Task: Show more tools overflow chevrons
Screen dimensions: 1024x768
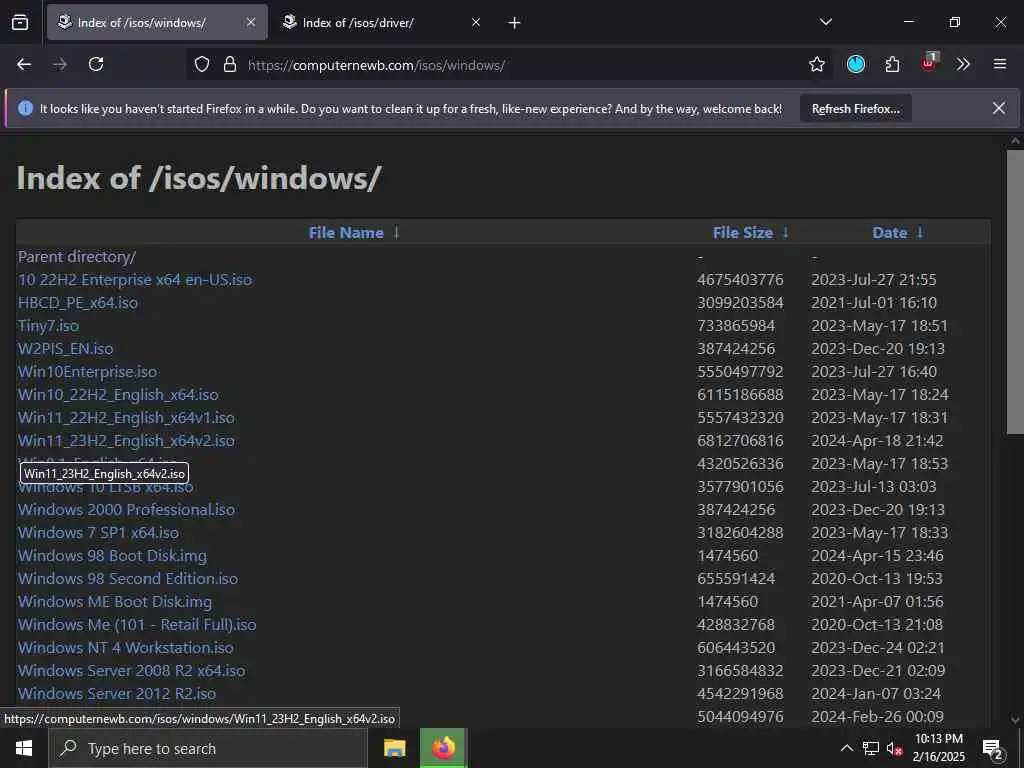Action: click(x=963, y=64)
